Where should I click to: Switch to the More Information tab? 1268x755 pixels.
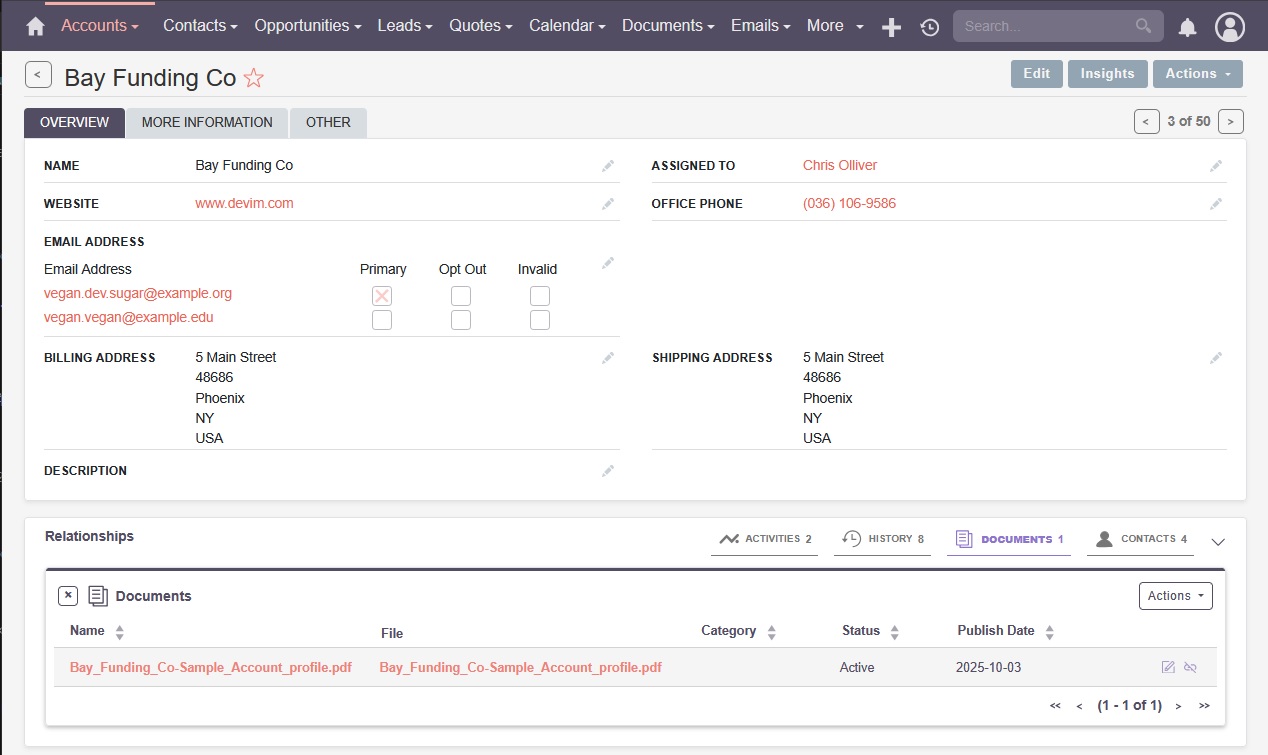(207, 123)
